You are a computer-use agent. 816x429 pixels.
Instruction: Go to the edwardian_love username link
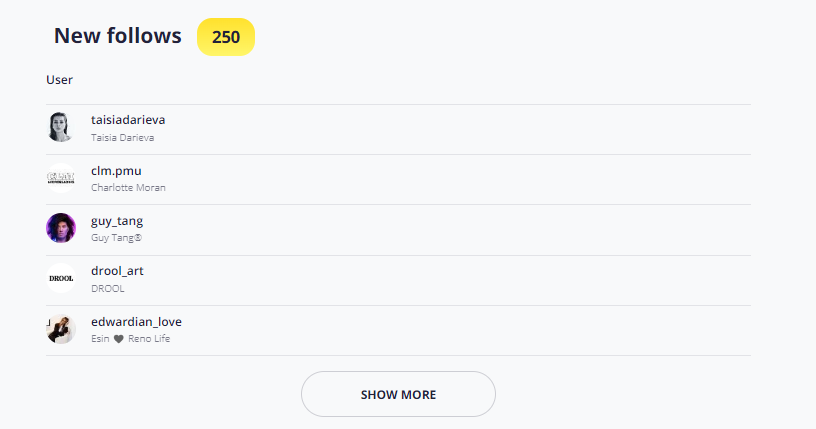(136, 322)
